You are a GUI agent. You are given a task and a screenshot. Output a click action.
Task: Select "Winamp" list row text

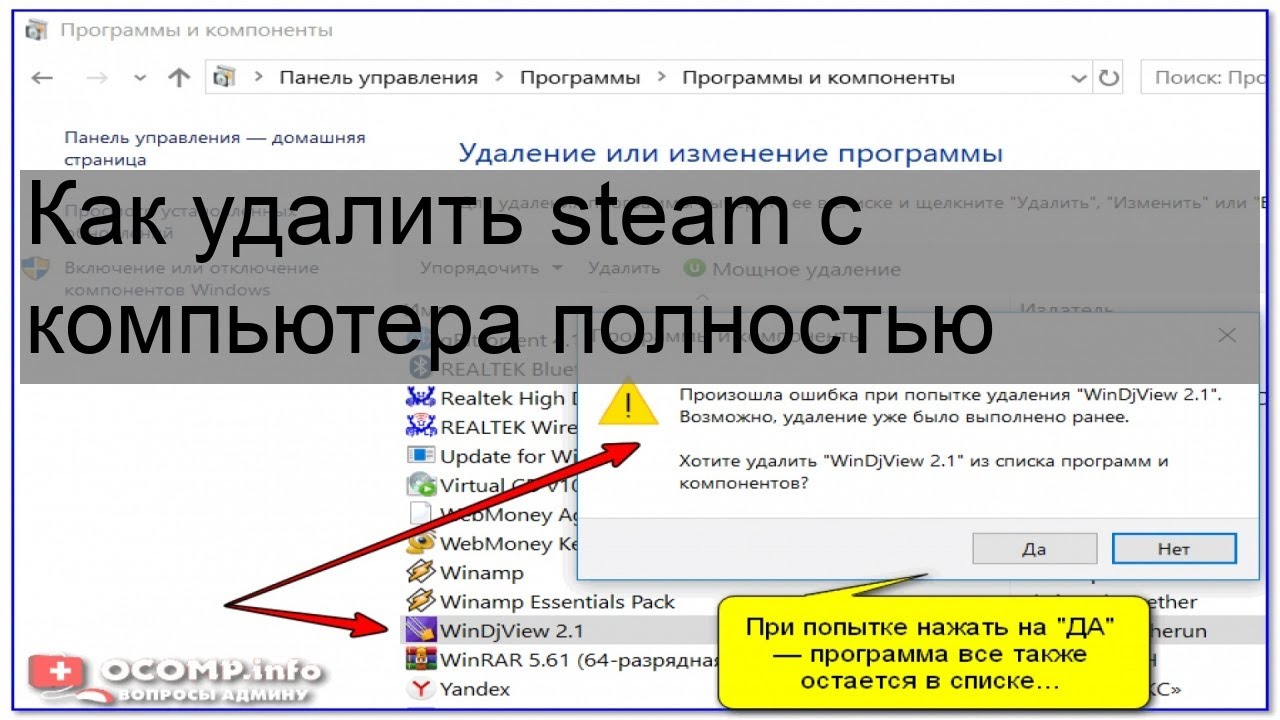click(x=482, y=573)
